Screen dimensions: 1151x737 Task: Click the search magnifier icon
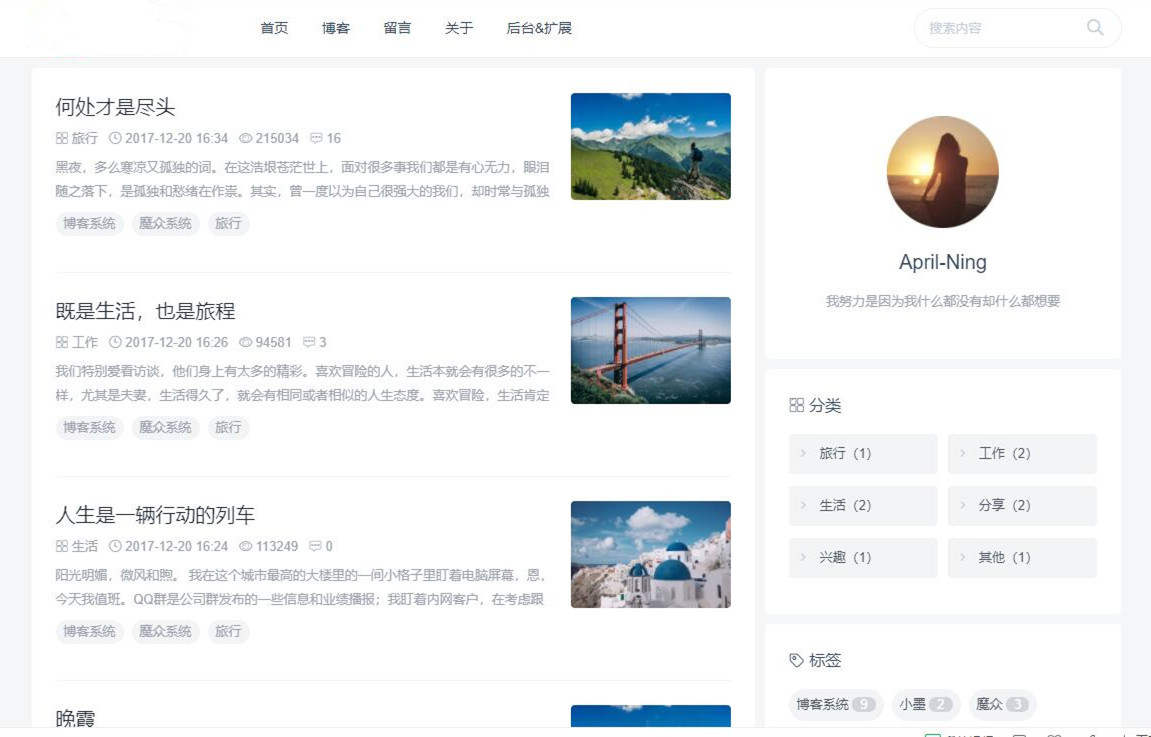click(x=1094, y=28)
